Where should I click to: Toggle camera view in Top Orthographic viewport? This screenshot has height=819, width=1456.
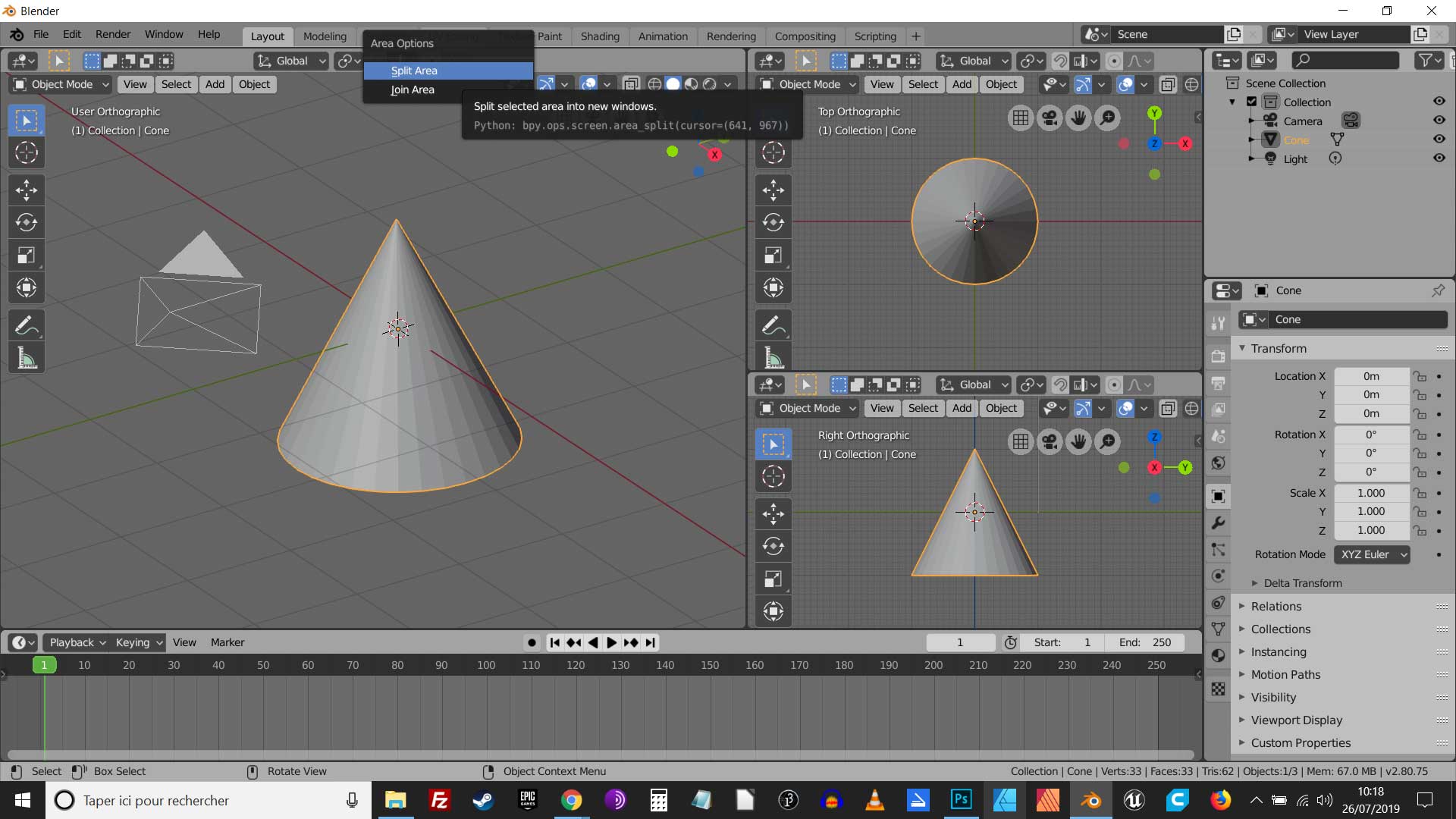1050,118
